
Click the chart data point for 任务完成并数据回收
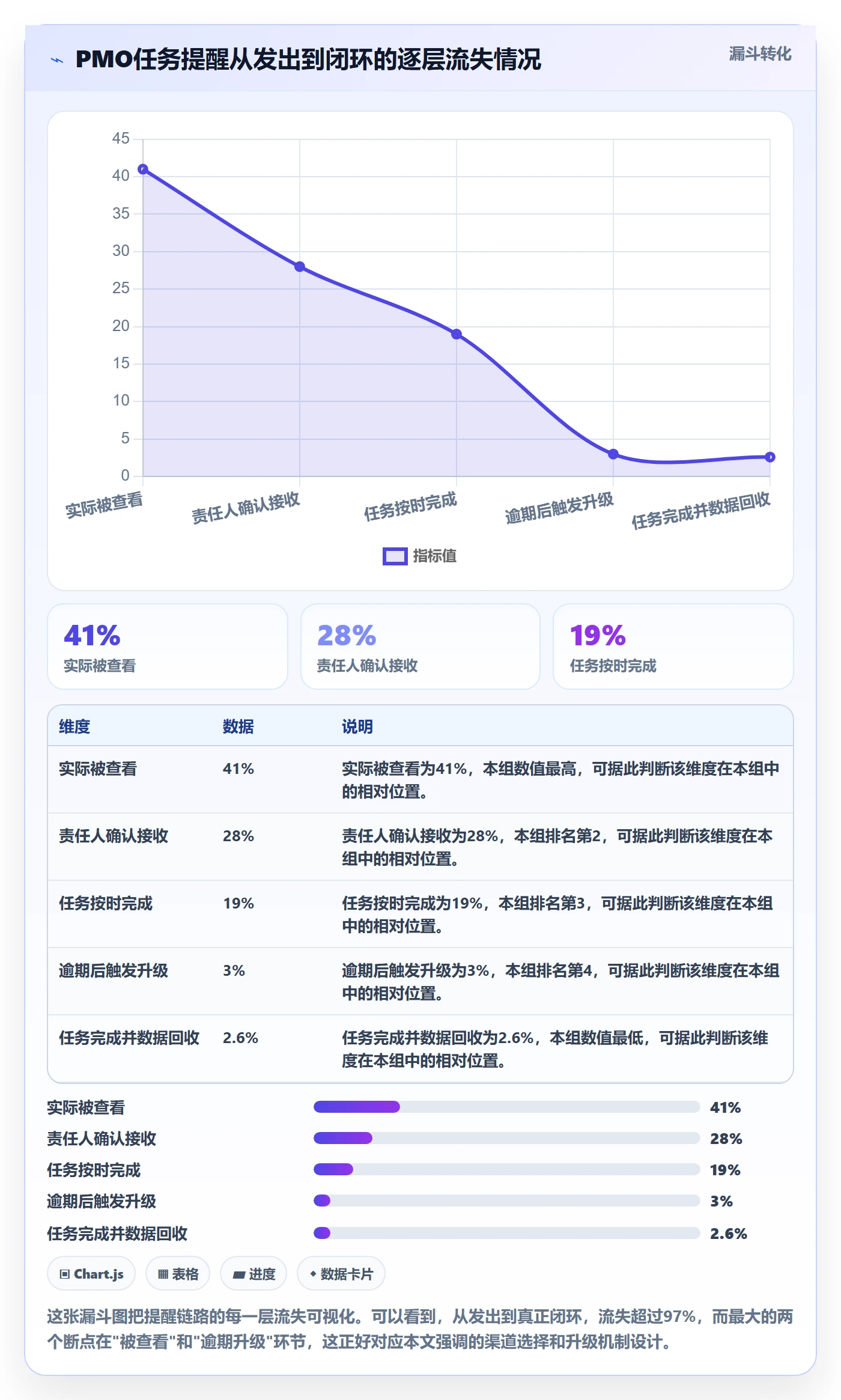coord(770,457)
